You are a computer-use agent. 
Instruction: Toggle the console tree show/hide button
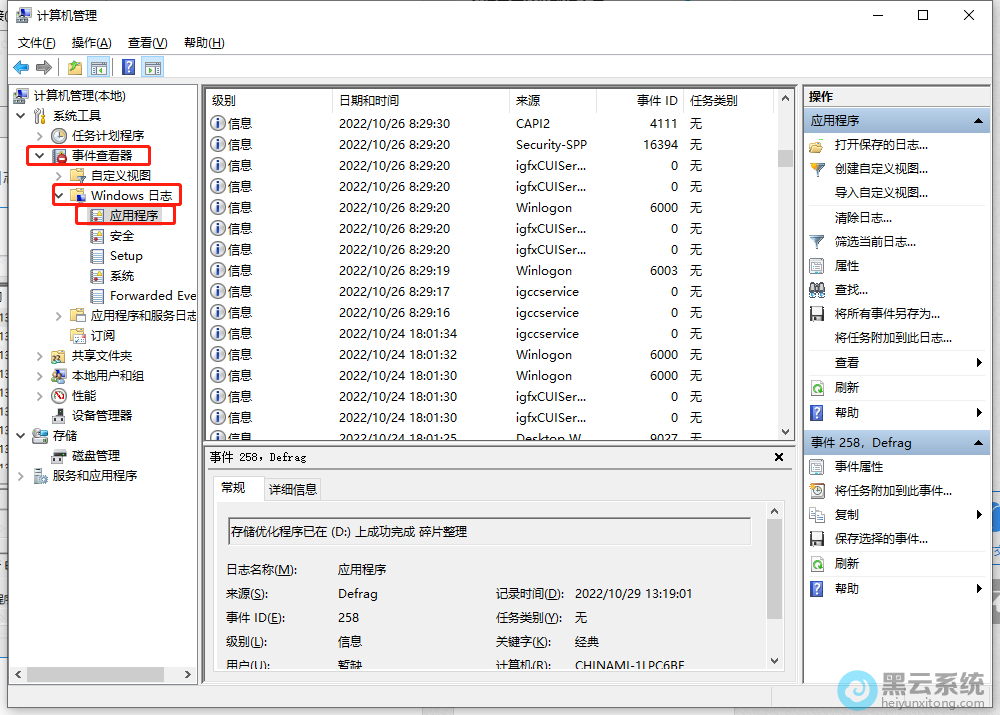[x=99, y=68]
